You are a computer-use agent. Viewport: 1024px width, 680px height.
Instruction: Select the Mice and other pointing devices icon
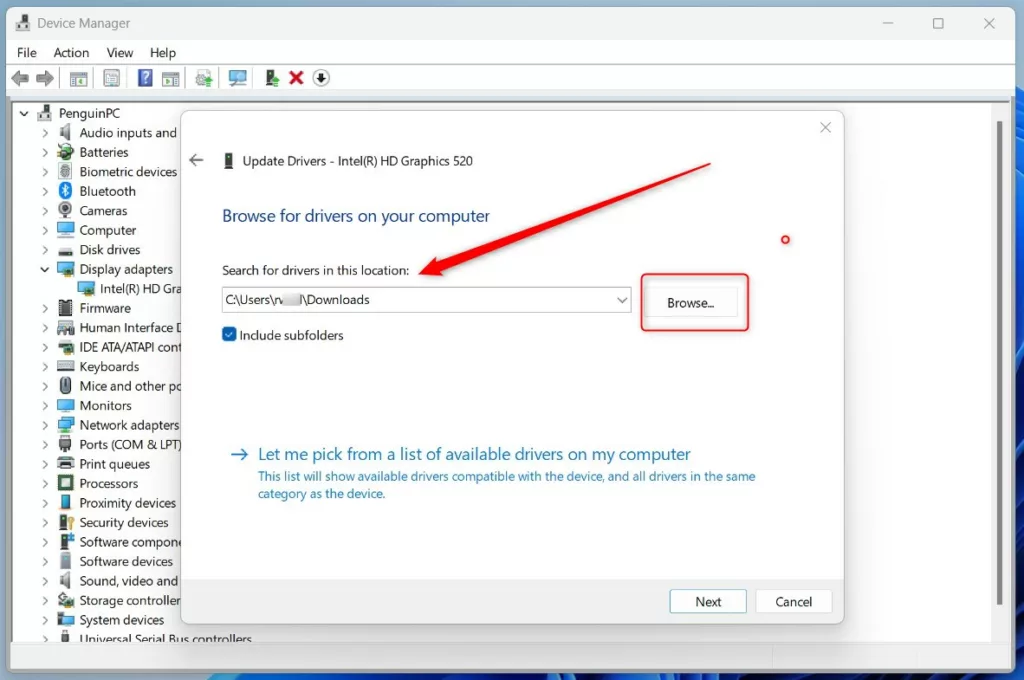[65, 385]
